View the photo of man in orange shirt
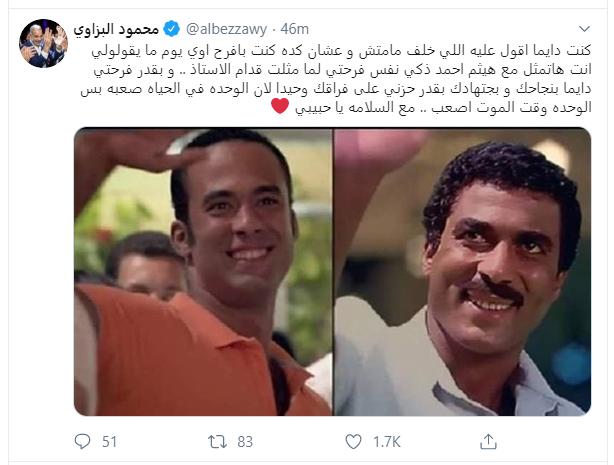Image resolution: width=614 pixels, height=465 pixels. click(x=203, y=271)
